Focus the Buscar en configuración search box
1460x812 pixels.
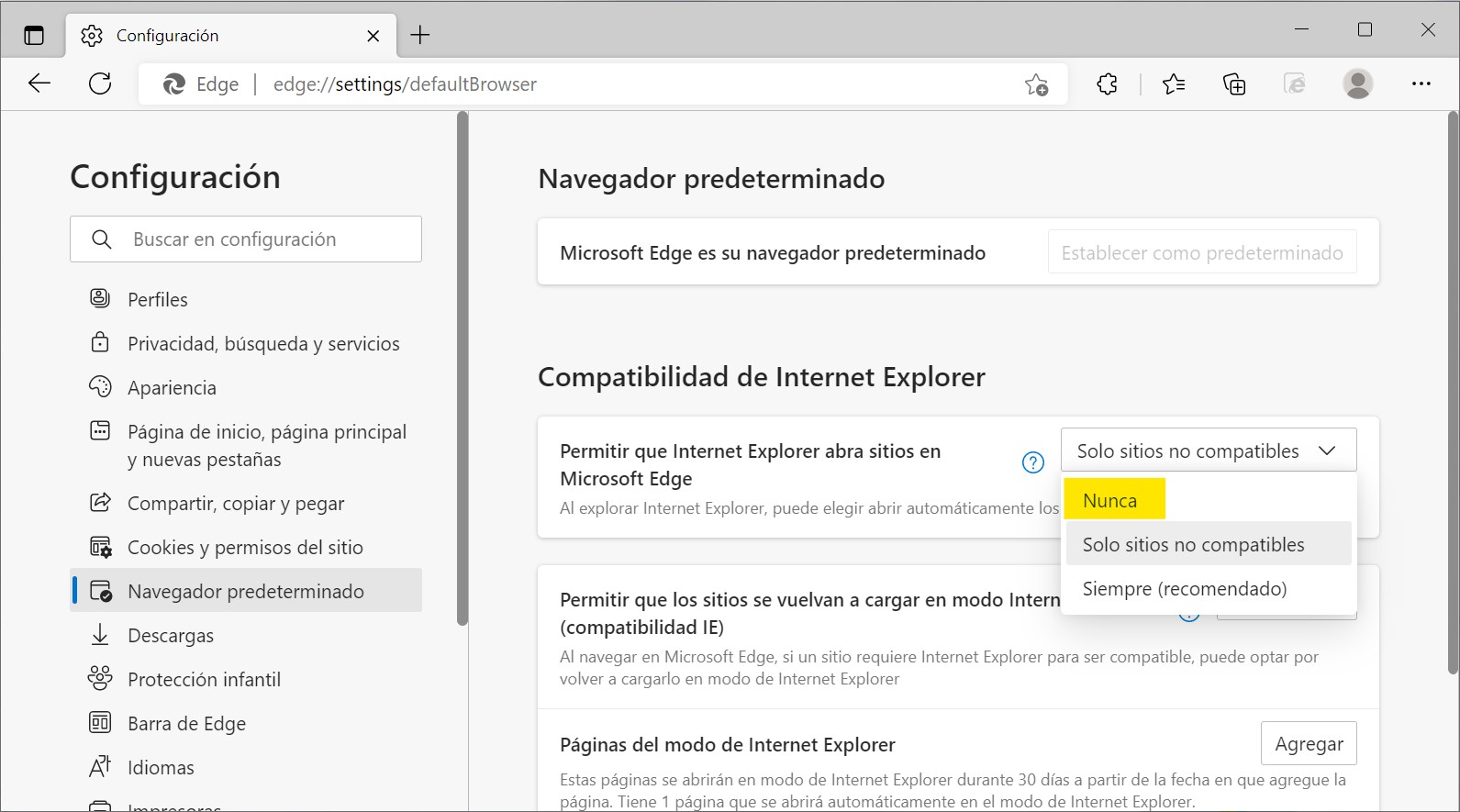tap(246, 239)
